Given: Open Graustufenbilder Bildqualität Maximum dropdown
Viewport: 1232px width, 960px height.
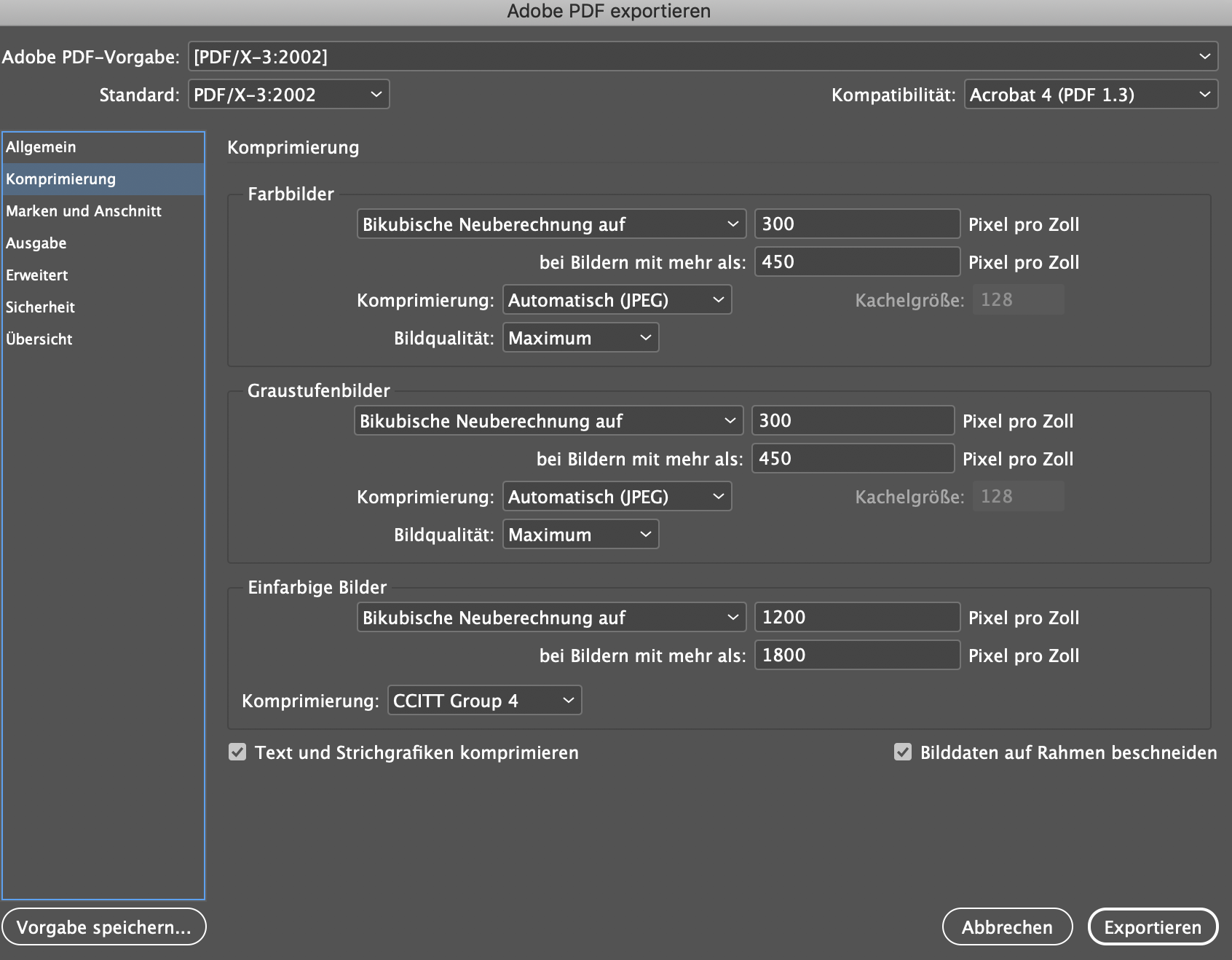Looking at the screenshot, I should [580, 535].
